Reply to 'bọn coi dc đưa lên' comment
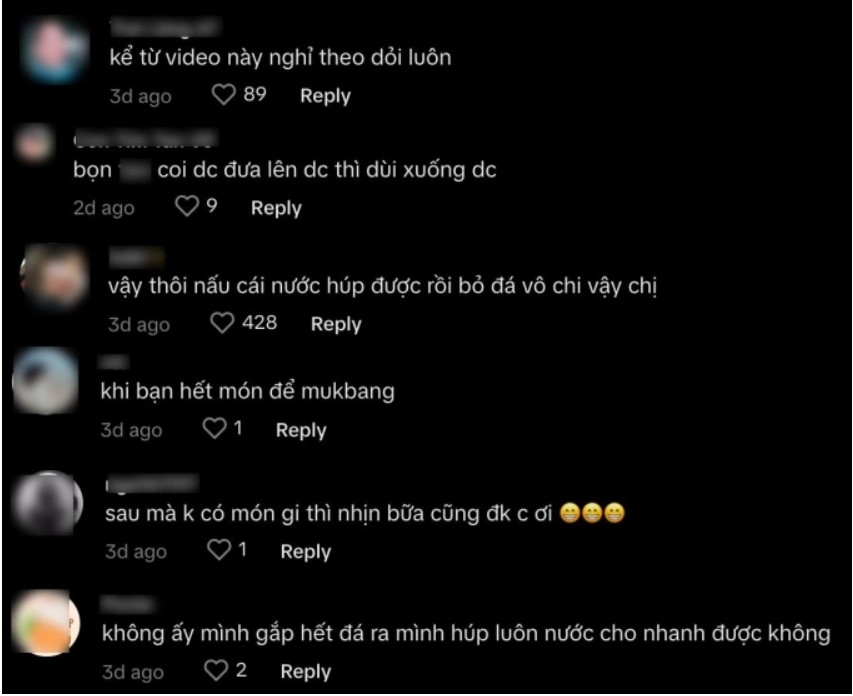 click(x=276, y=208)
